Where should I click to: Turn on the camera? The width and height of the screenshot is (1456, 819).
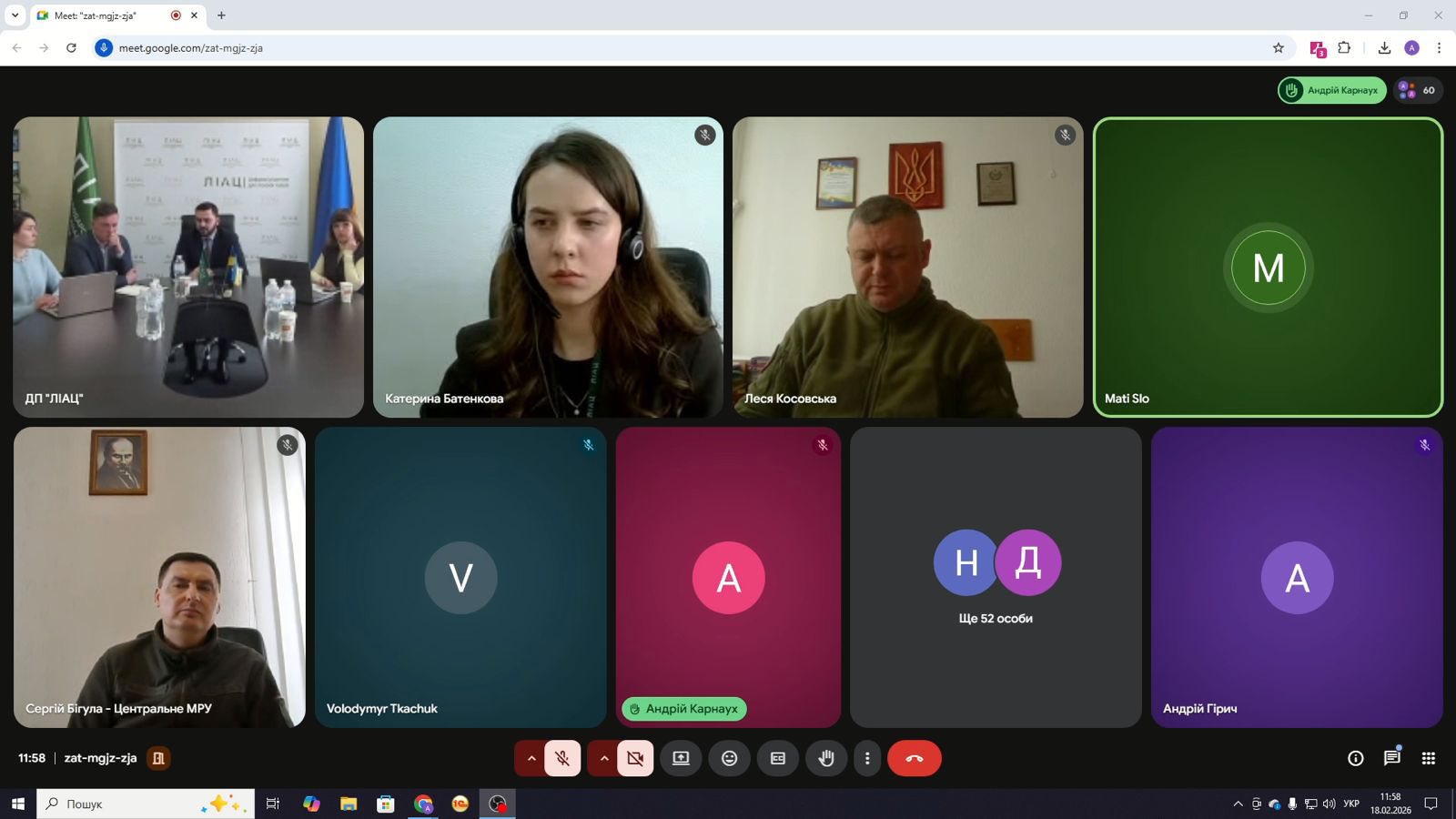[635, 758]
